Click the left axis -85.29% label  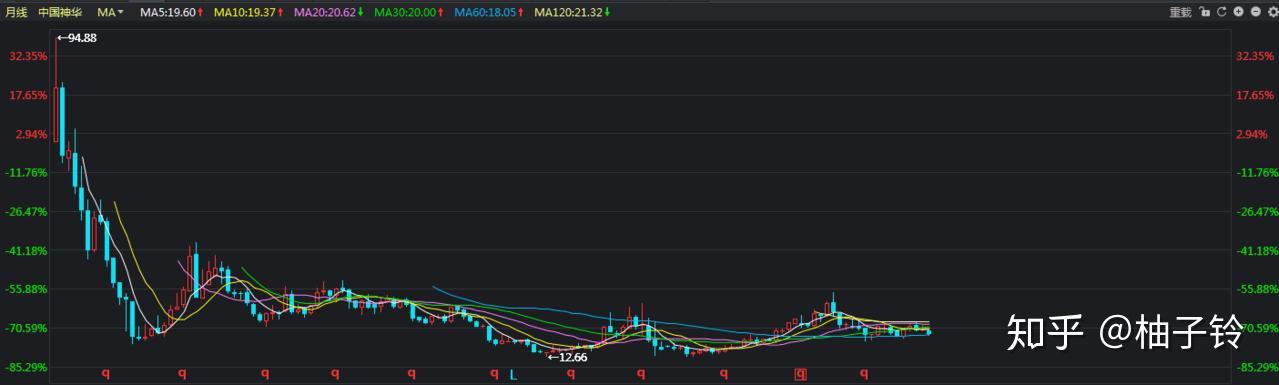point(25,366)
